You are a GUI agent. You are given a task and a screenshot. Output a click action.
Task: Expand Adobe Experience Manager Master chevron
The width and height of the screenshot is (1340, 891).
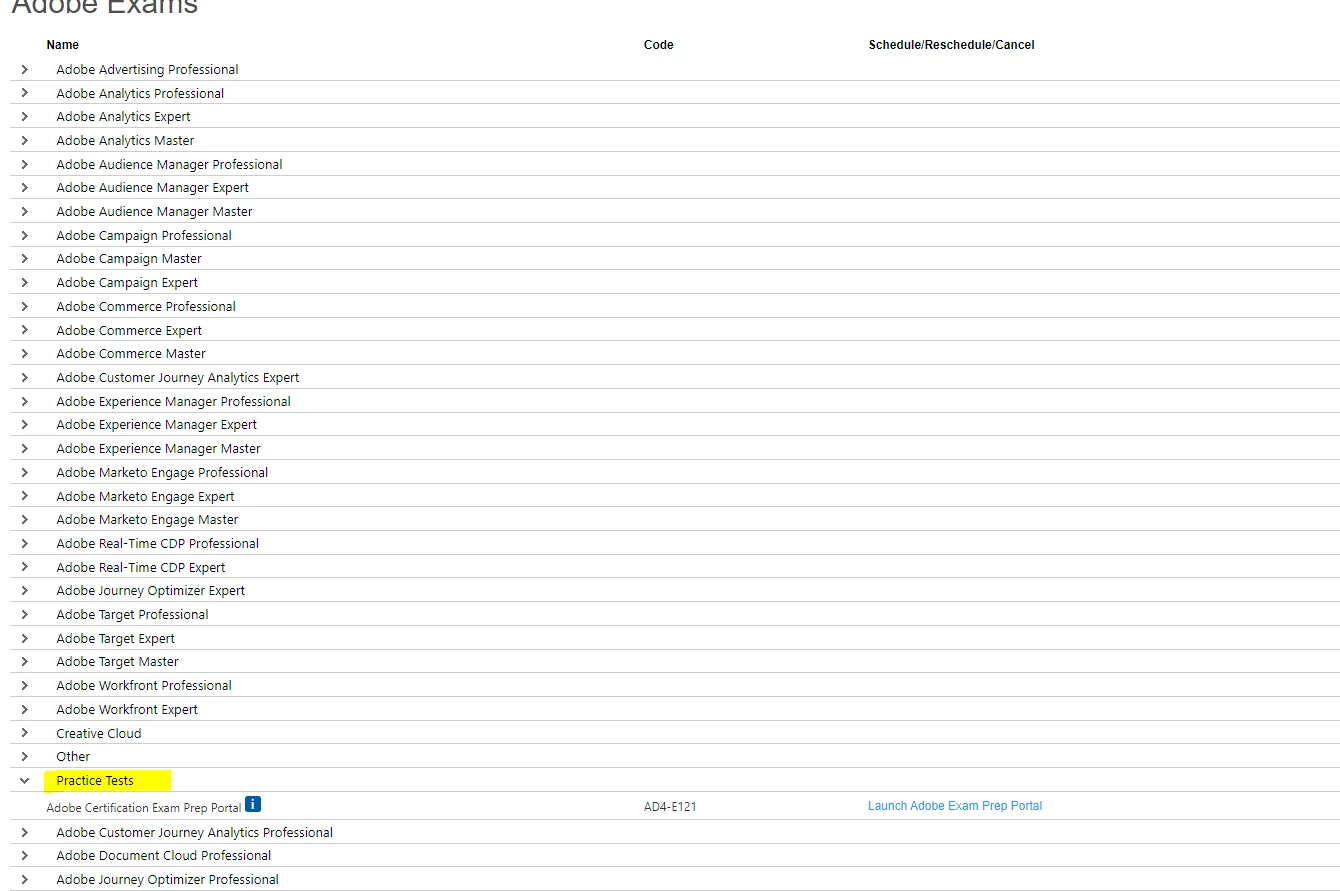click(x=25, y=448)
